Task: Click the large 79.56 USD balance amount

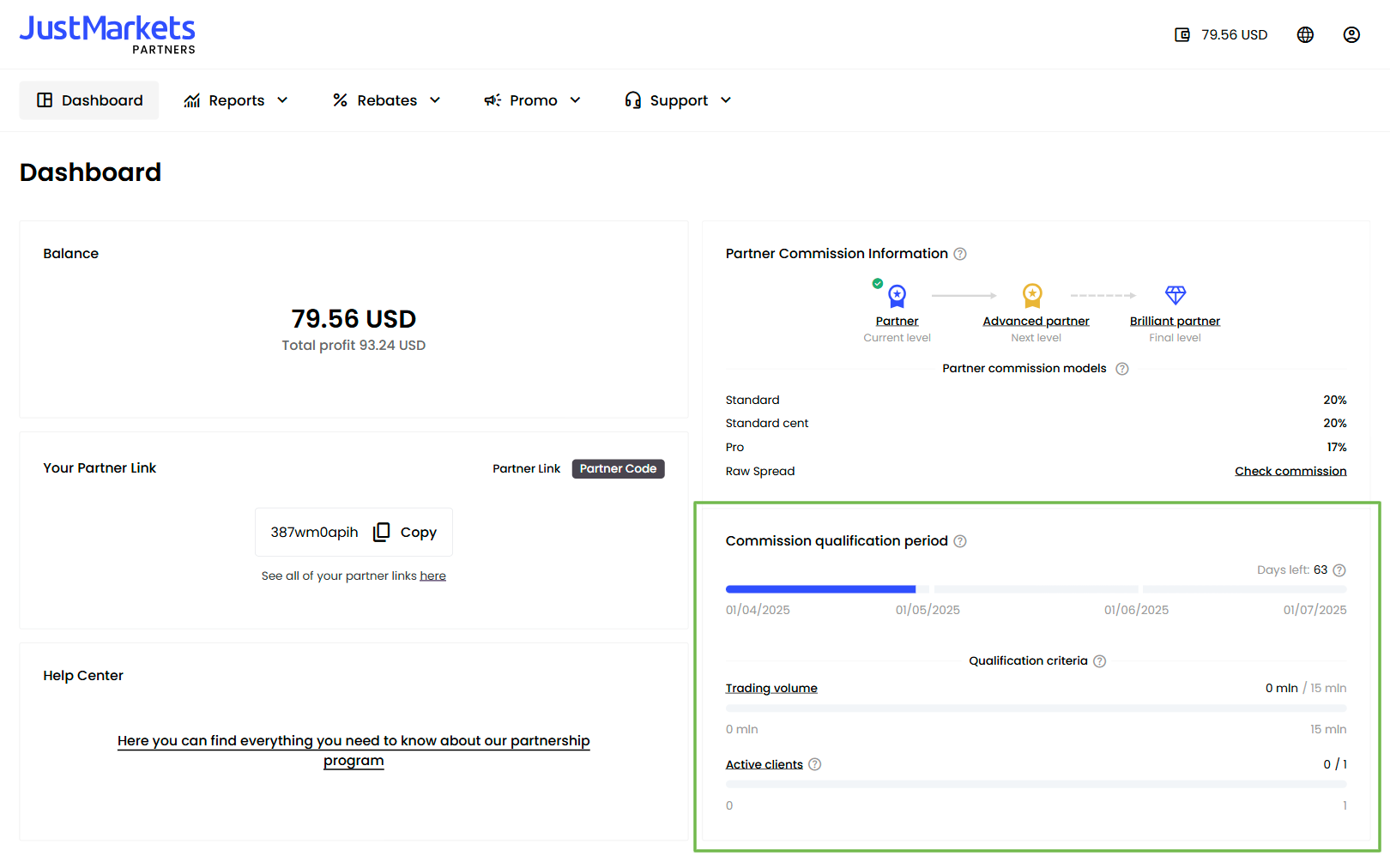Action: 354,319
